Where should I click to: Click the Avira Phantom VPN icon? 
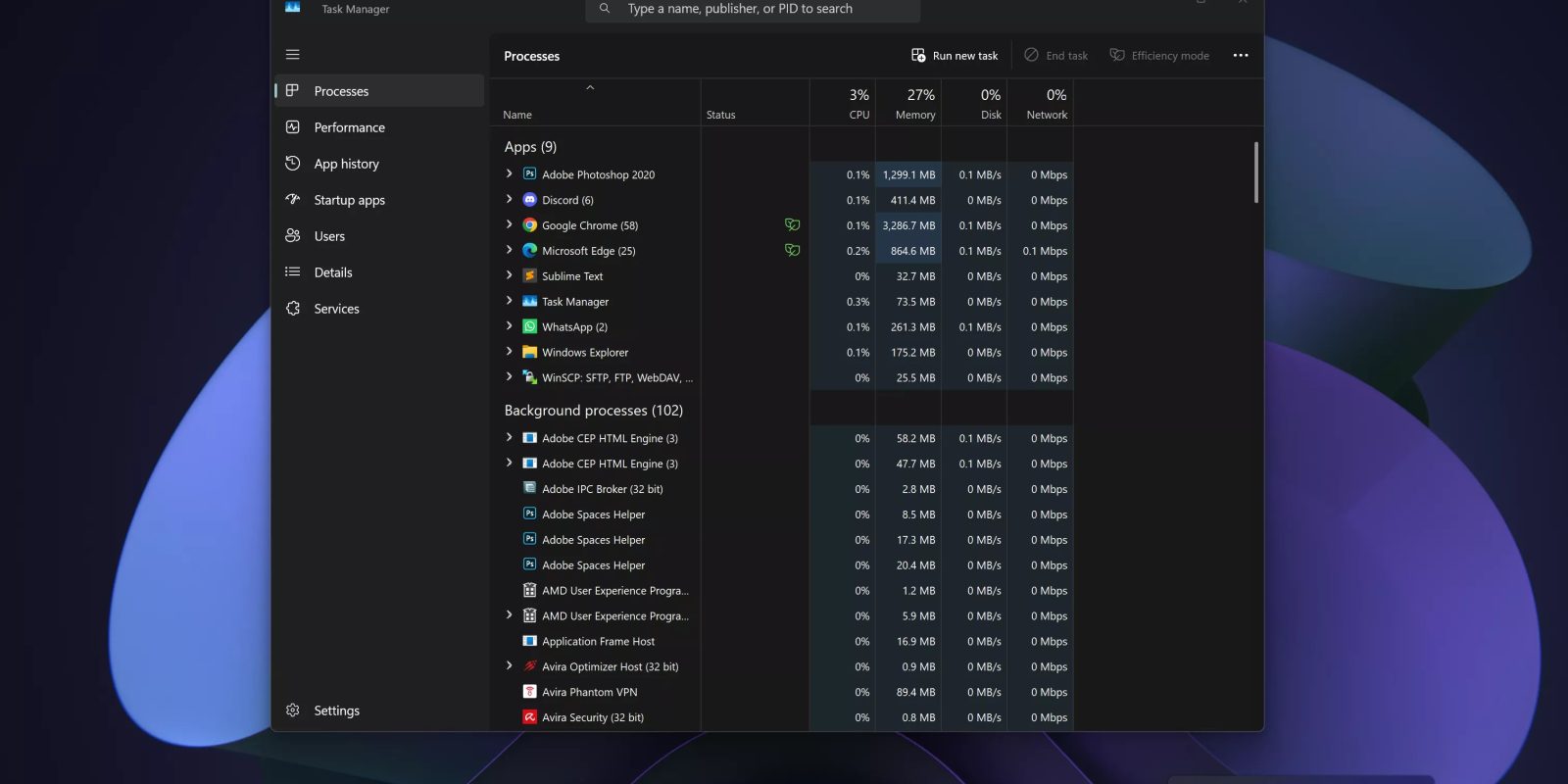point(529,692)
